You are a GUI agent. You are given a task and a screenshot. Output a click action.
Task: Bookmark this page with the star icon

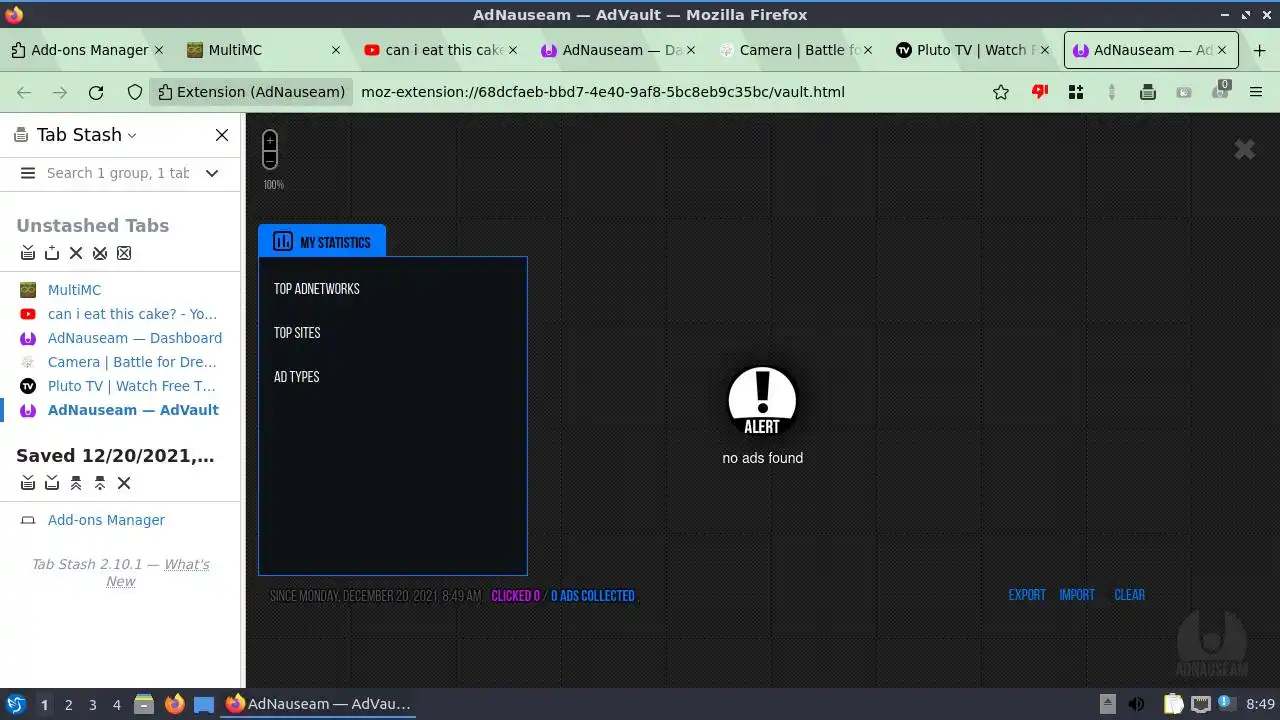(1001, 92)
